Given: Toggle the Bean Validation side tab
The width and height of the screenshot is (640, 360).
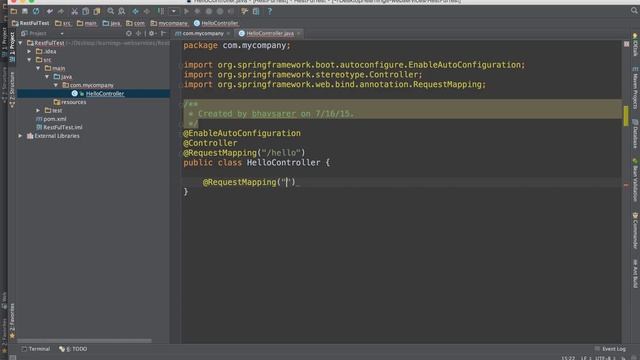Looking at the screenshot, I should (x=635, y=180).
